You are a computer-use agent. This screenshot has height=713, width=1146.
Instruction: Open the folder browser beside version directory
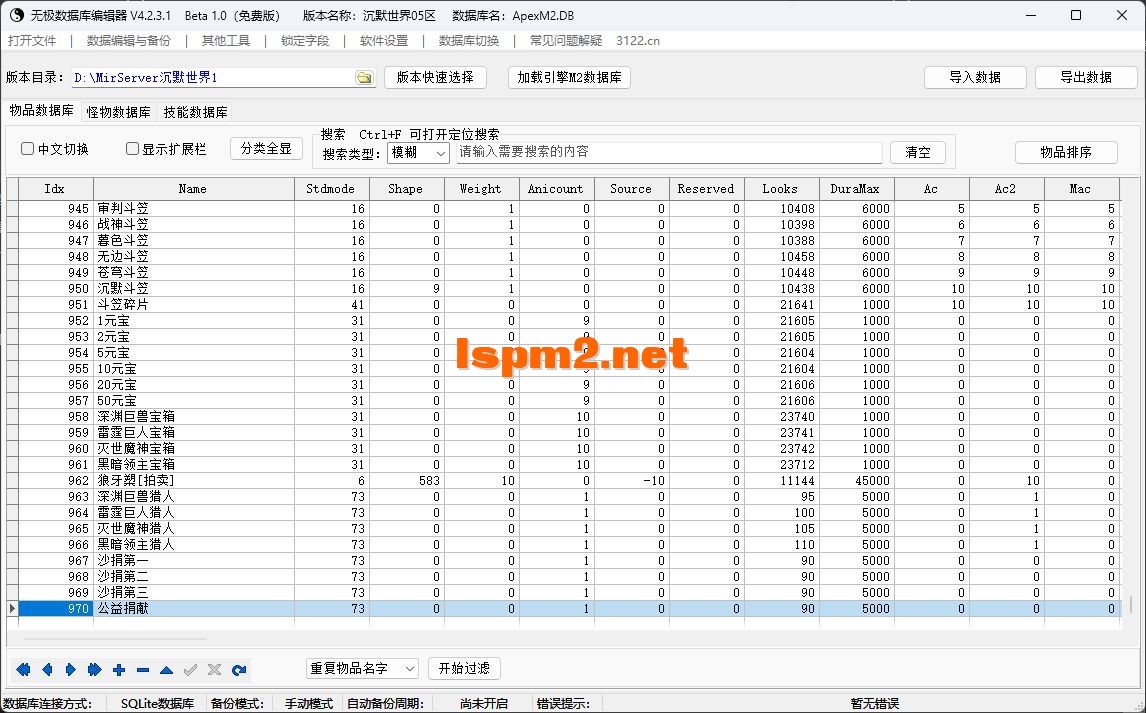(364, 76)
